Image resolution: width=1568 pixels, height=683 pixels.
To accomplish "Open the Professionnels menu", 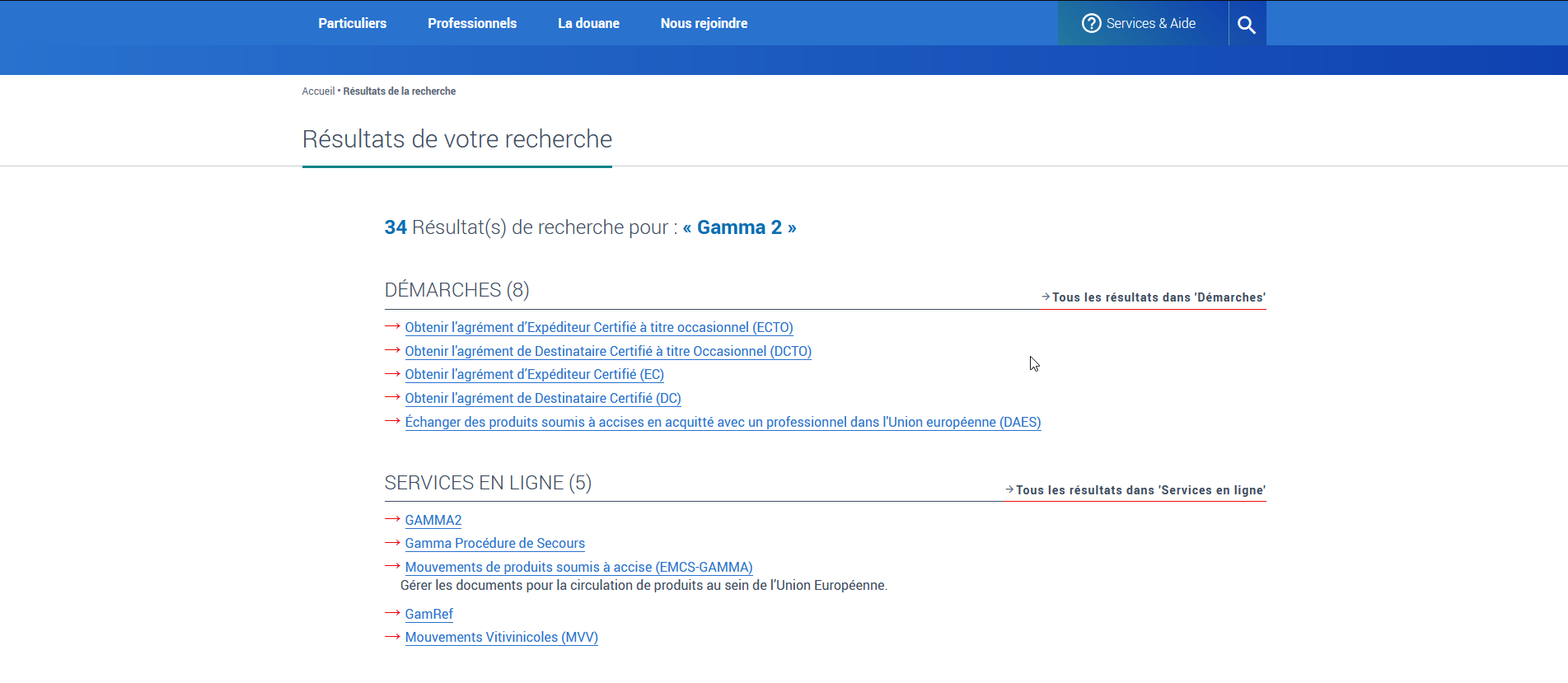I will point(471,24).
